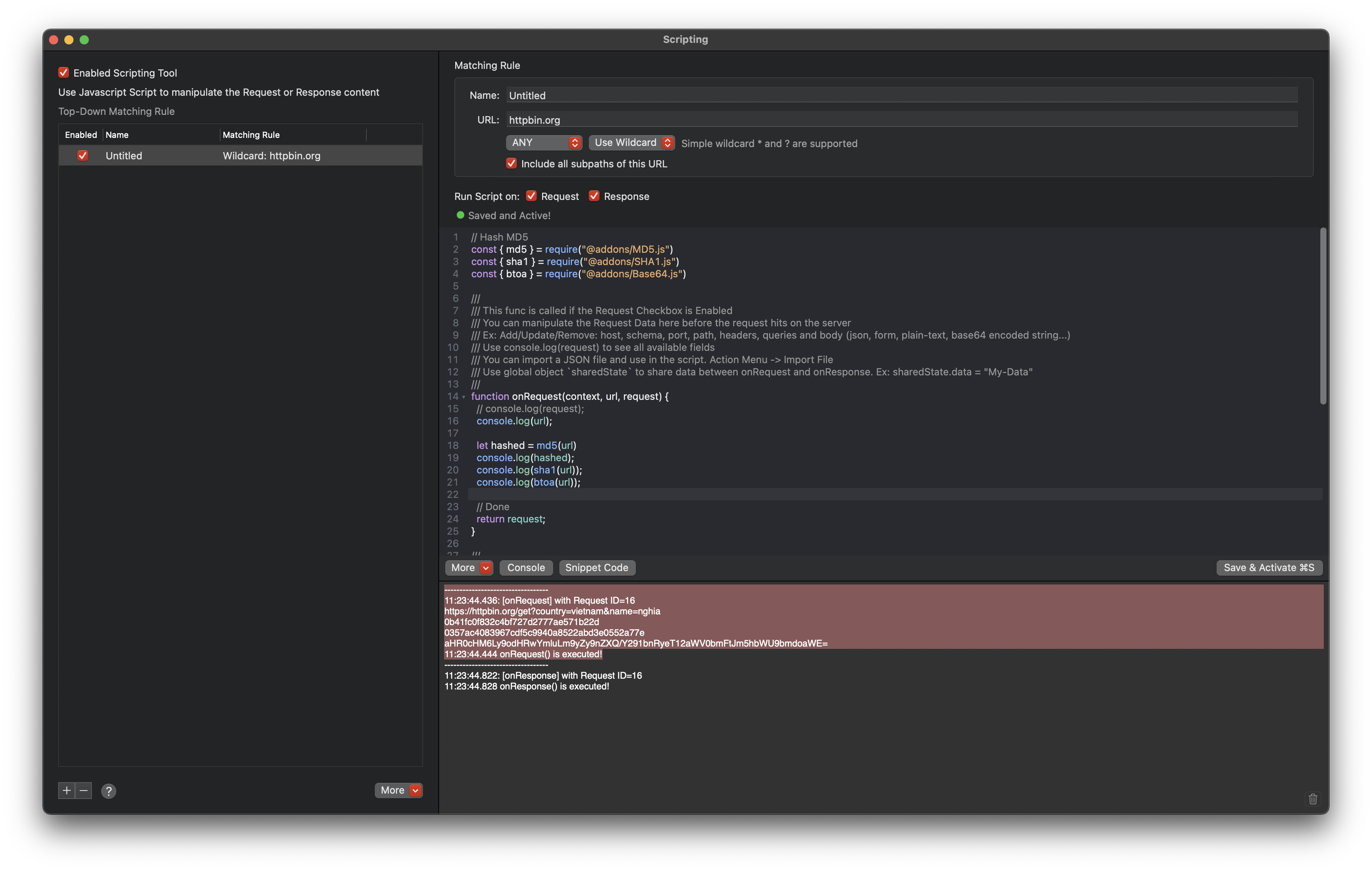Viewport: 1372px width, 871px height.
Task: Toggle the Response run script checkbox
Action: [594, 196]
